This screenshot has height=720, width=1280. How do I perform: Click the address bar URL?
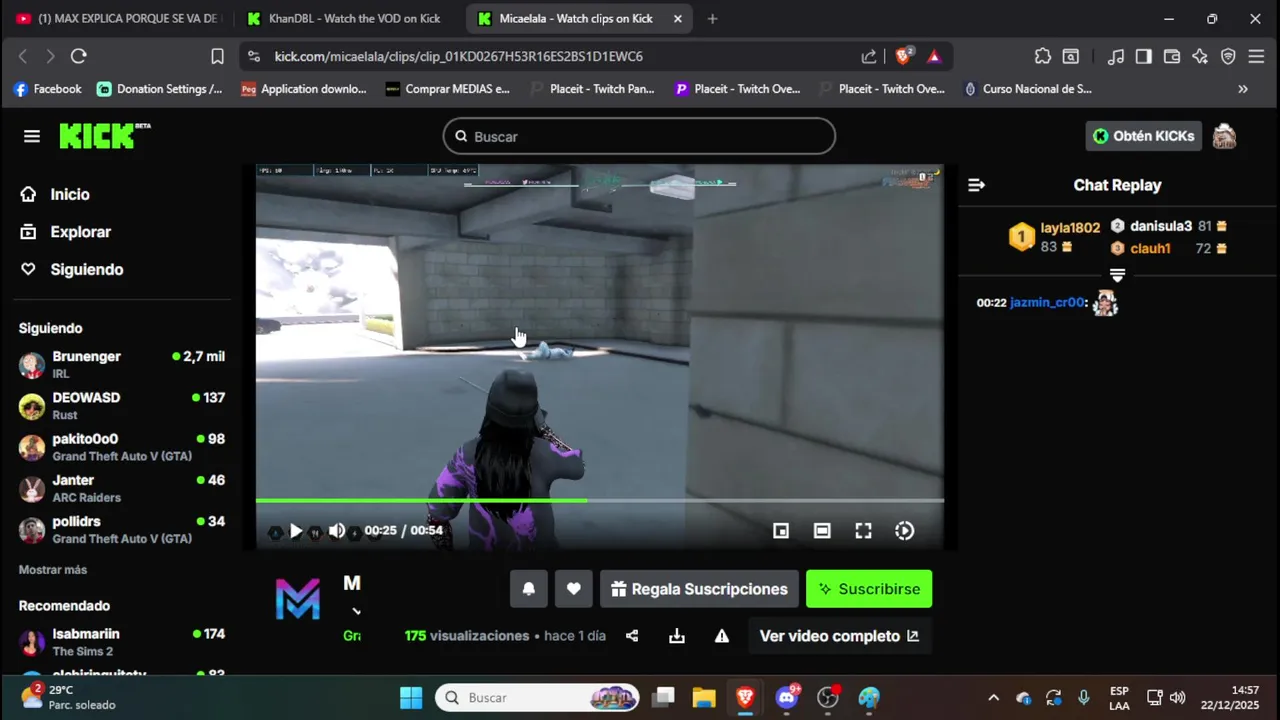click(x=458, y=57)
